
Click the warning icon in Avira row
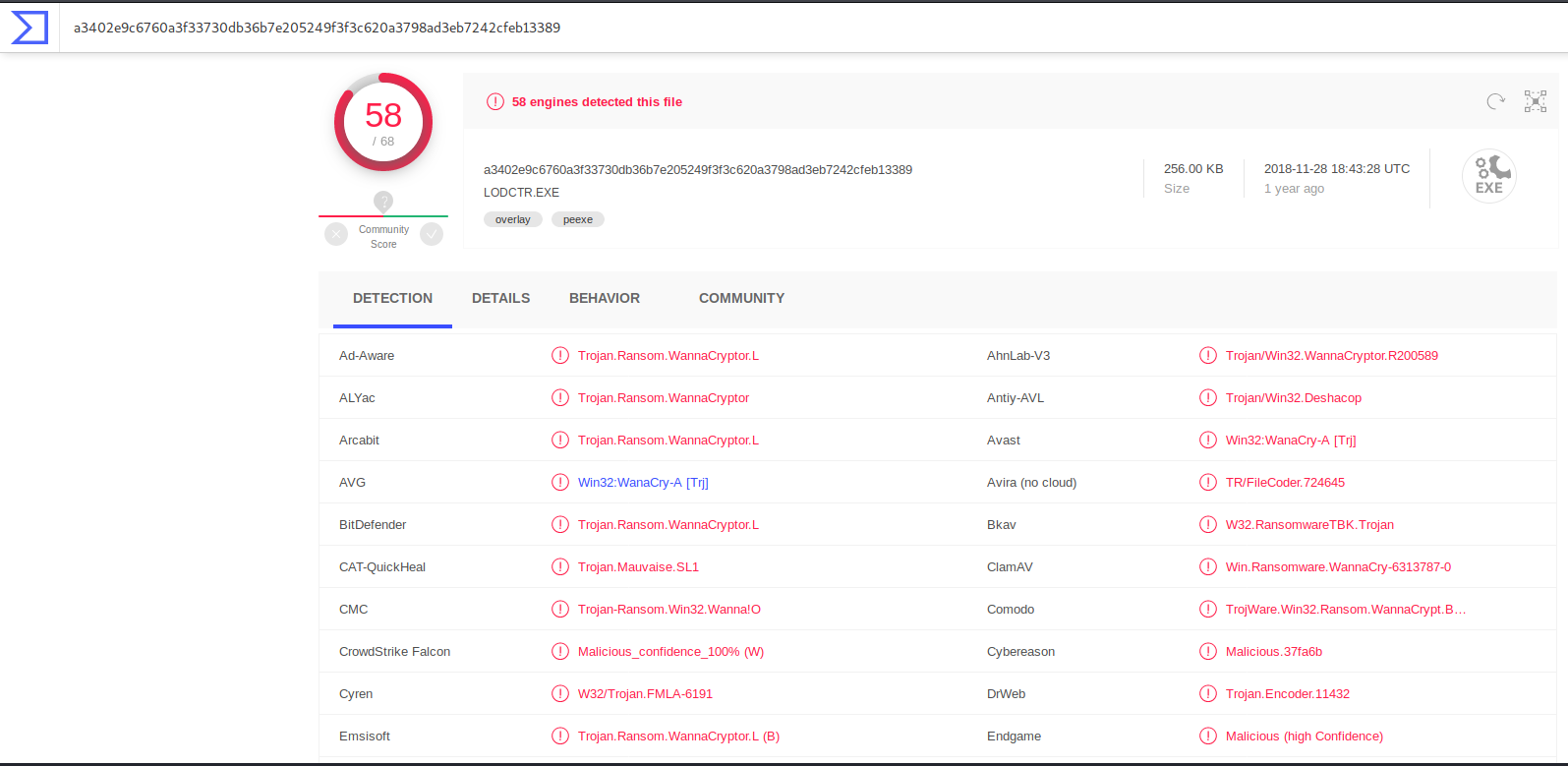pyautogui.click(x=1208, y=482)
